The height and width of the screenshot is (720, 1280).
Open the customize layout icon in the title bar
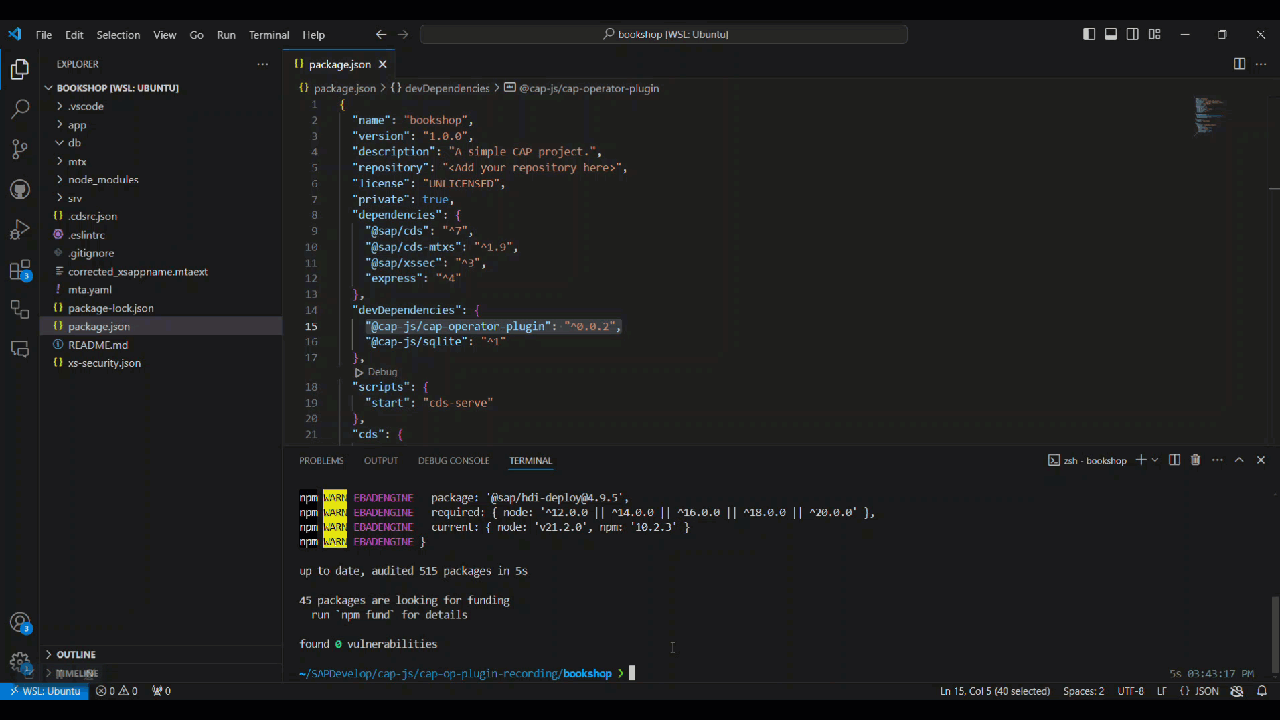click(1155, 34)
